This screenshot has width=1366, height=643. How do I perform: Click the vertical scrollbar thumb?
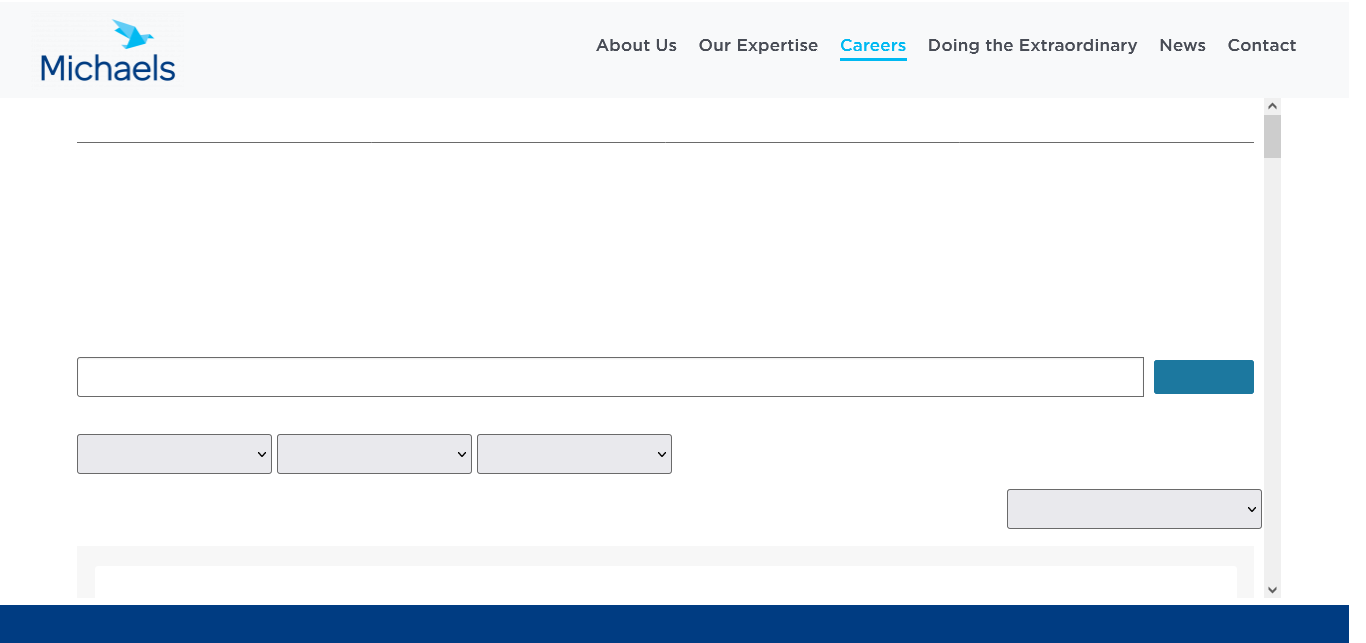click(x=1272, y=137)
